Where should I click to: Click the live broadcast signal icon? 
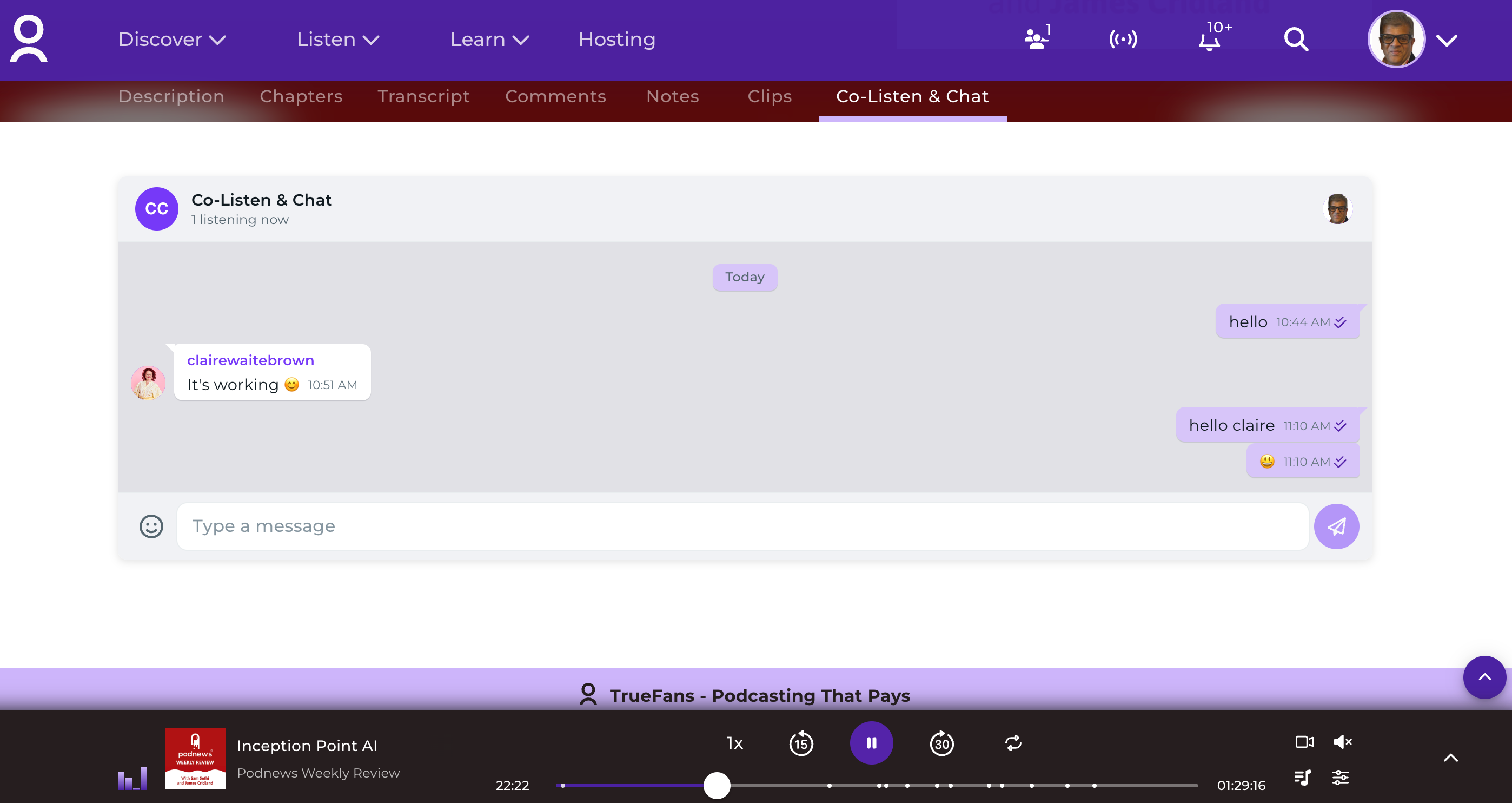pyautogui.click(x=1123, y=40)
